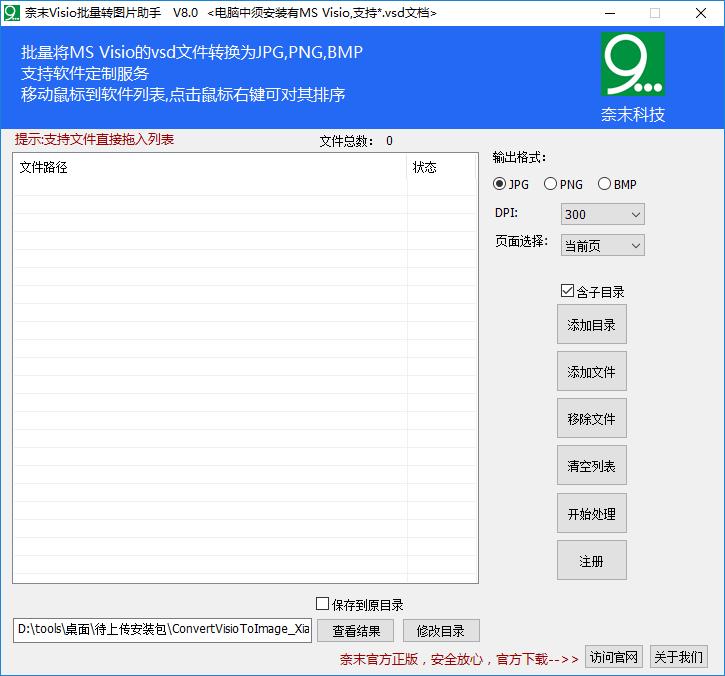Screen dimensions: 725x676
Task: Enable 保存到原目录 checkbox
Action: [322, 604]
